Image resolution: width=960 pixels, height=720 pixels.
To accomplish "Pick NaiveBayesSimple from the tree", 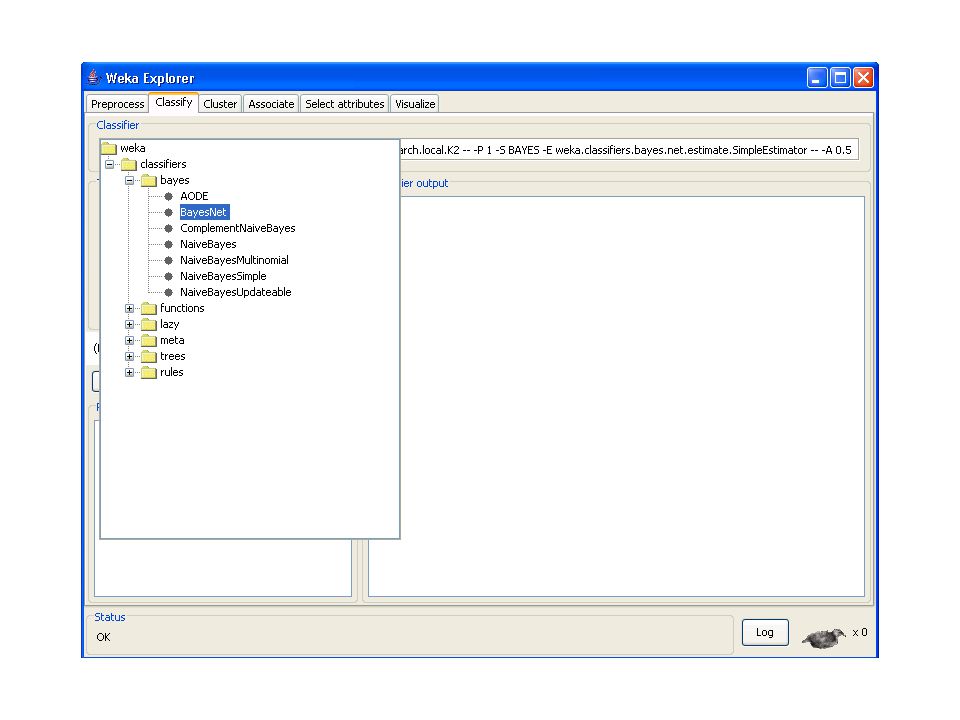I will [223, 276].
